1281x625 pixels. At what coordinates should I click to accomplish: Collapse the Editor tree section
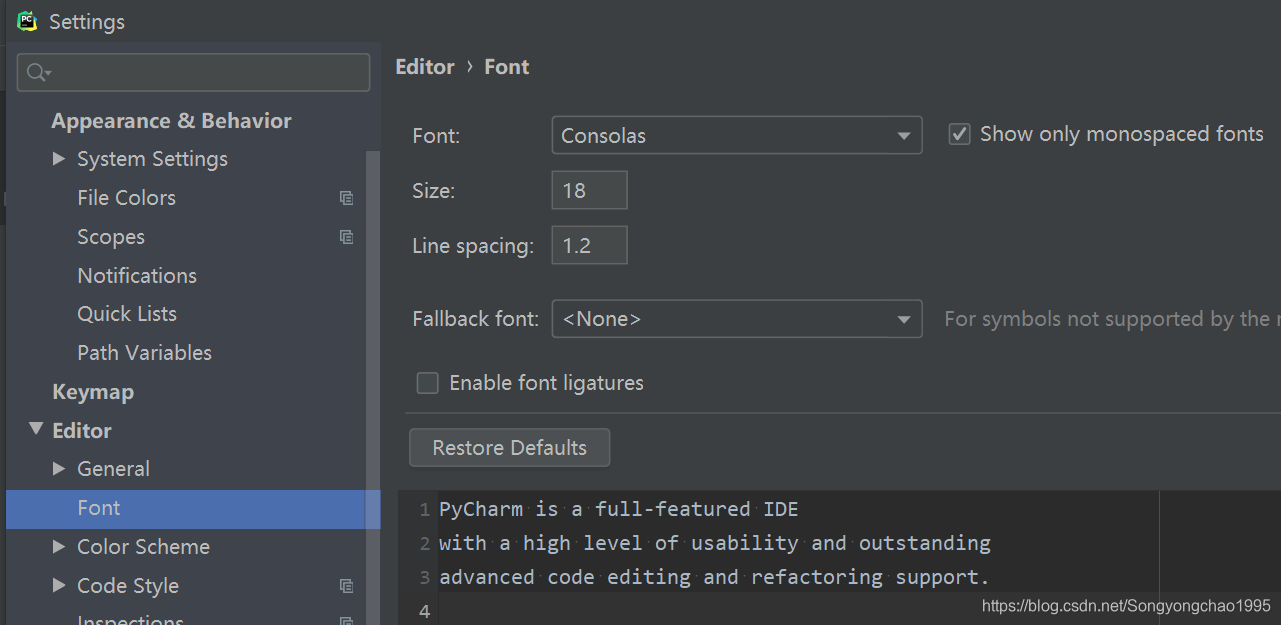tap(36, 429)
